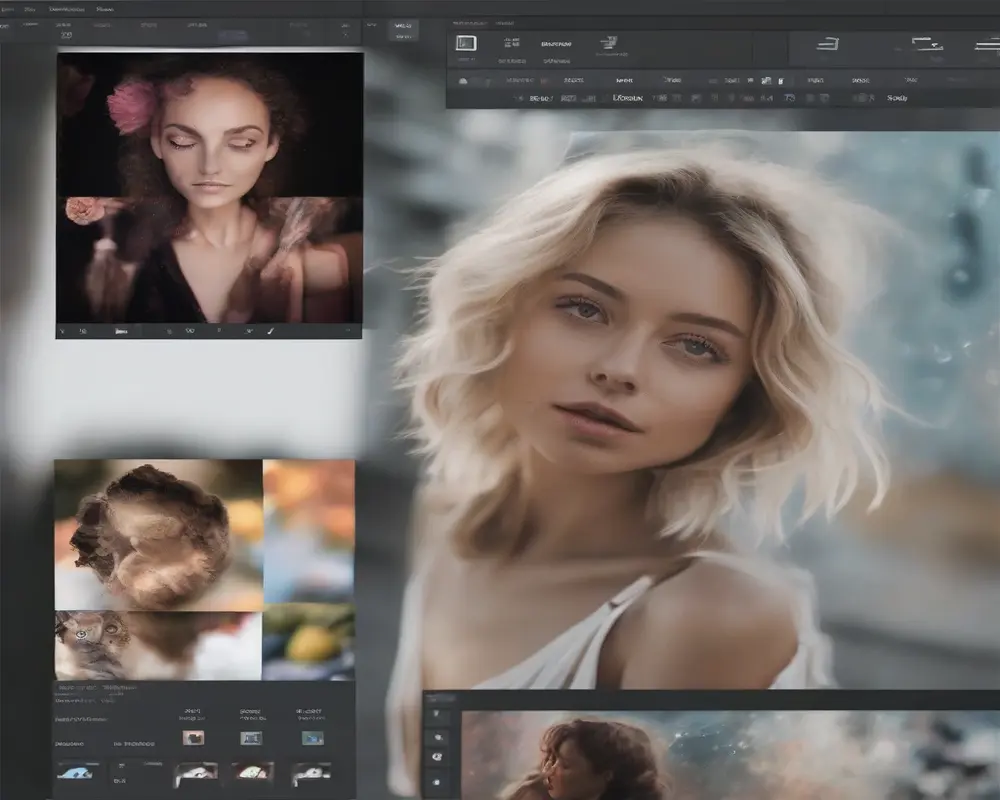This screenshot has width=1000, height=800.
Task: Select the fluffy brown dog thumbnail
Action: point(158,535)
